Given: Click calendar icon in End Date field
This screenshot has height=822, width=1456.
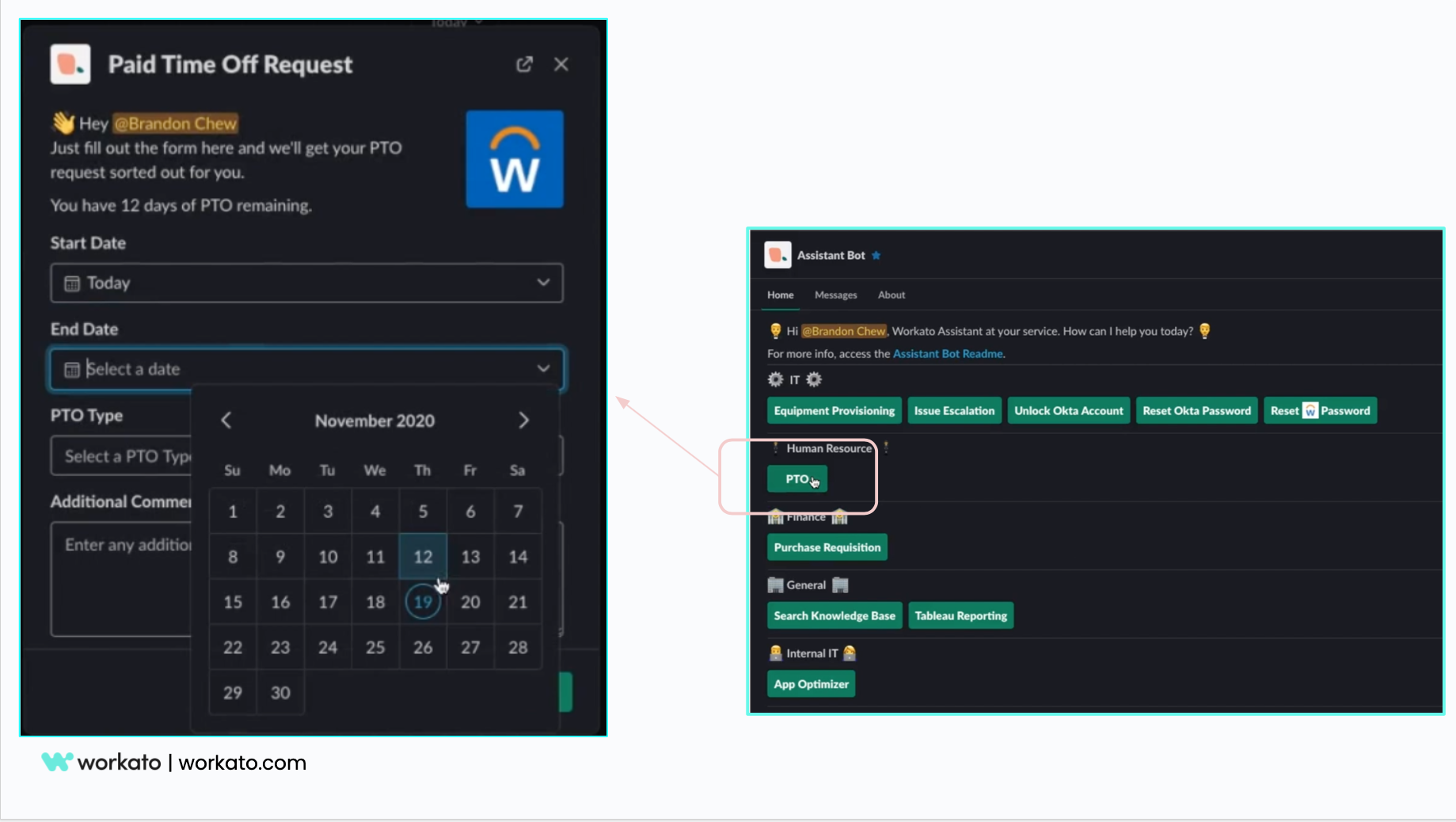Looking at the screenshot, I should coord(72,370).
